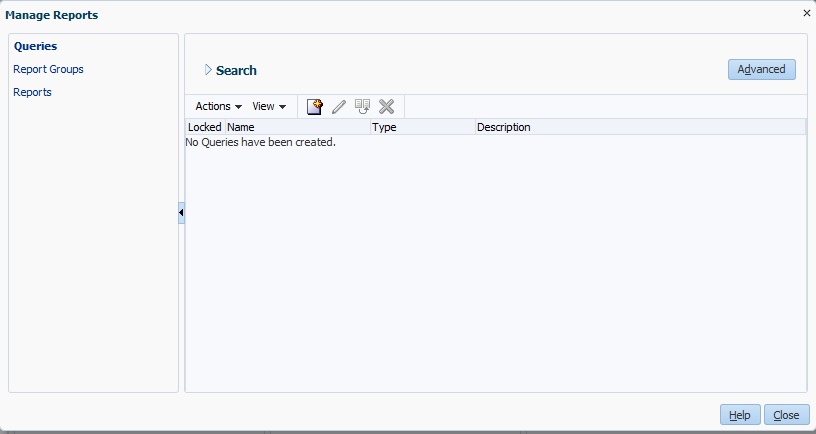Expand the Search section triangle
The width and height of the screenshot is (816, 434).
pyautogui.click(x=208, y=70)
